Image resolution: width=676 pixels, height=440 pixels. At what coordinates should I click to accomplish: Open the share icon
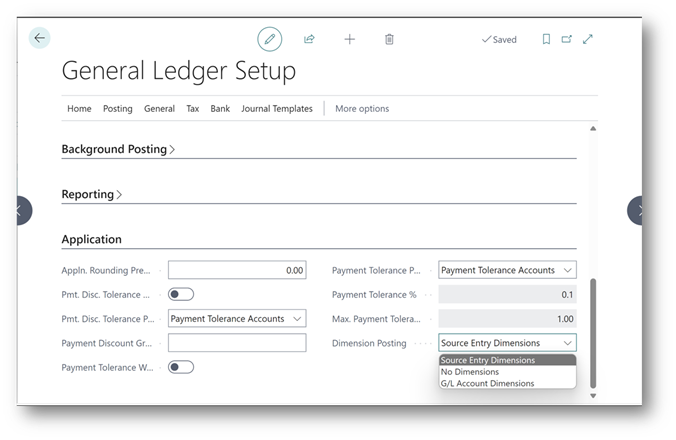[x=309, y=39]
